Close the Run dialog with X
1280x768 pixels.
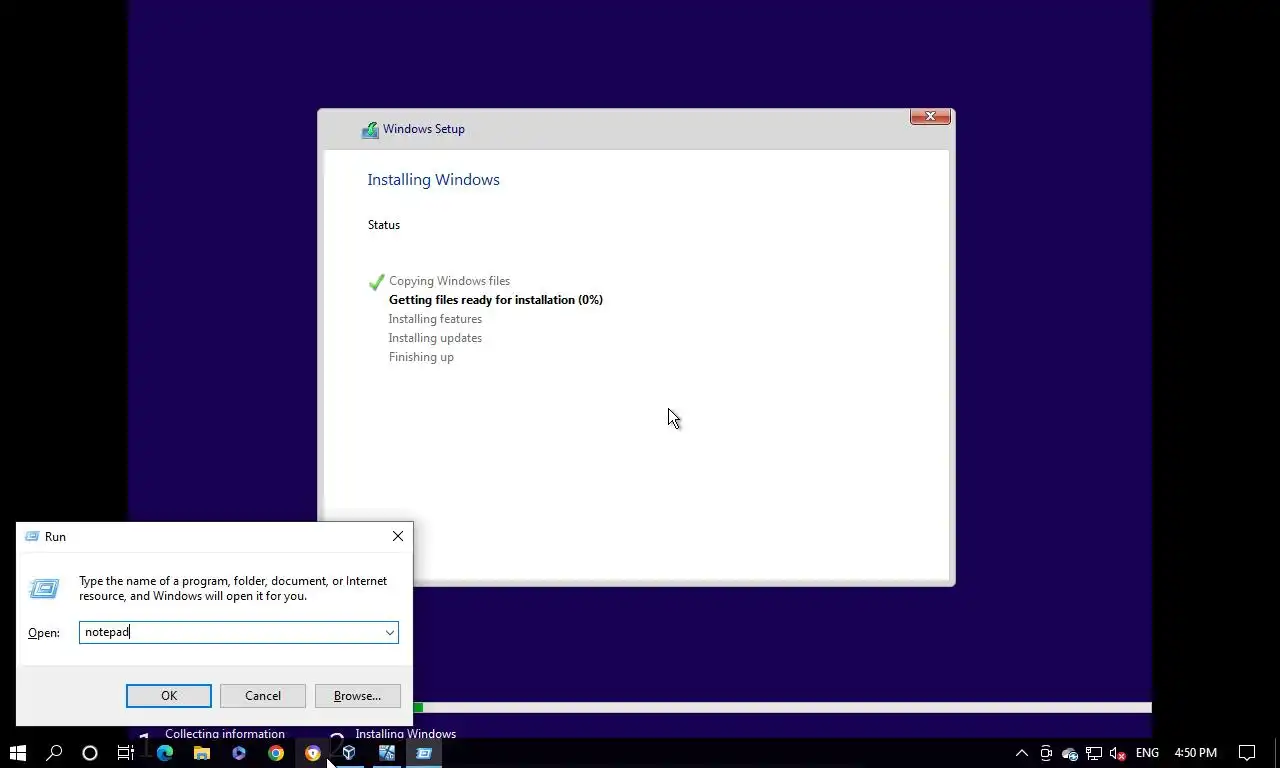398,536
